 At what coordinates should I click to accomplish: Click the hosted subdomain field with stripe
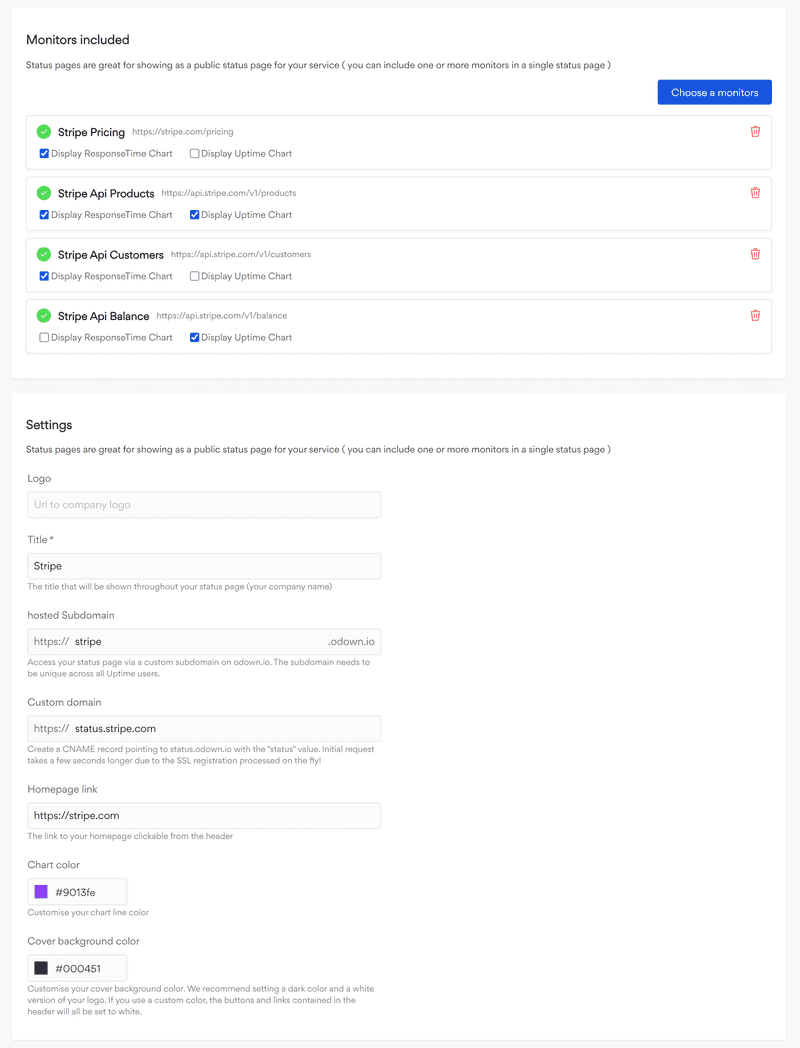point(204,640)
